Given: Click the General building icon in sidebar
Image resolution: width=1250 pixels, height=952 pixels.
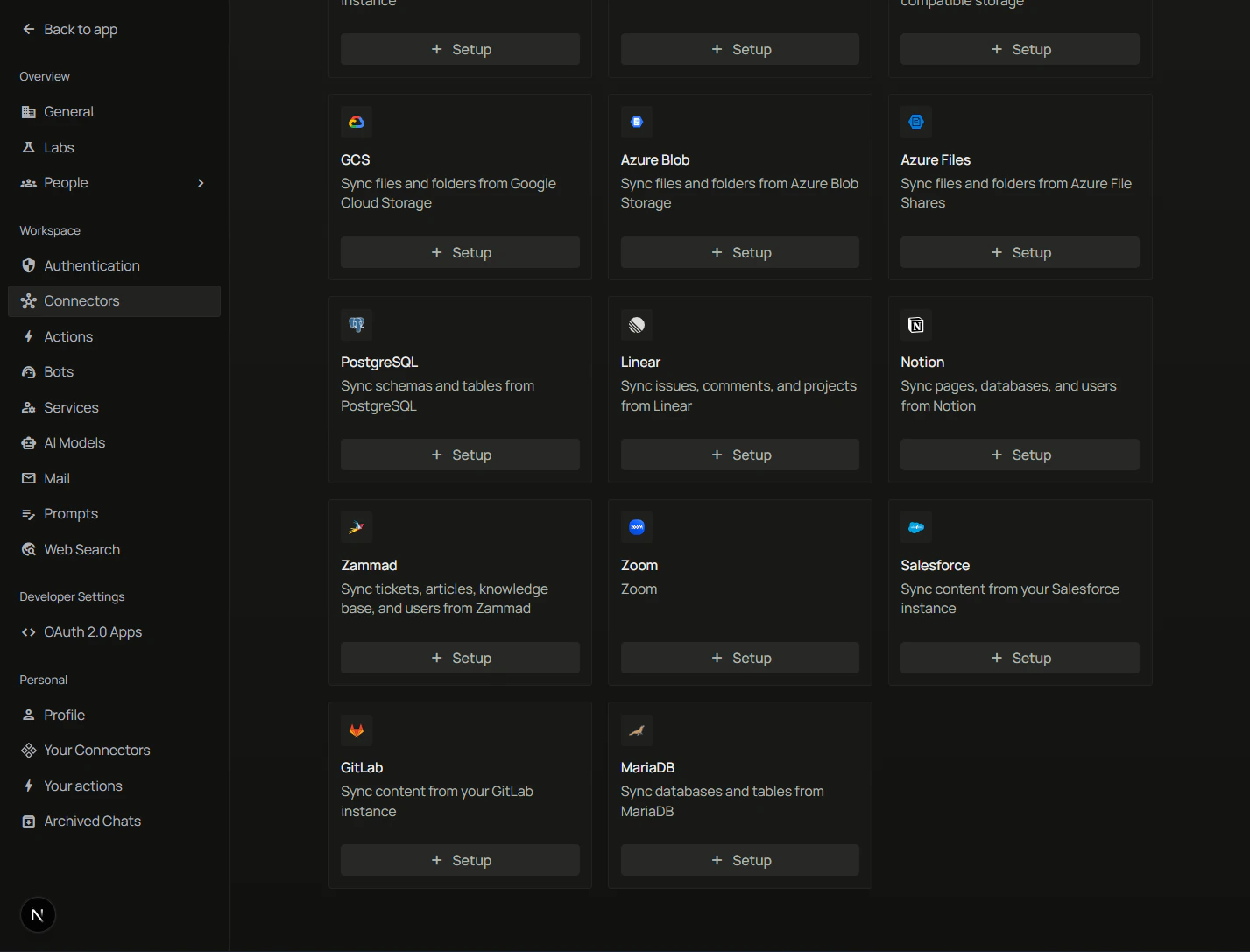Looking at the screenshot, I should (x=29, y=112).
